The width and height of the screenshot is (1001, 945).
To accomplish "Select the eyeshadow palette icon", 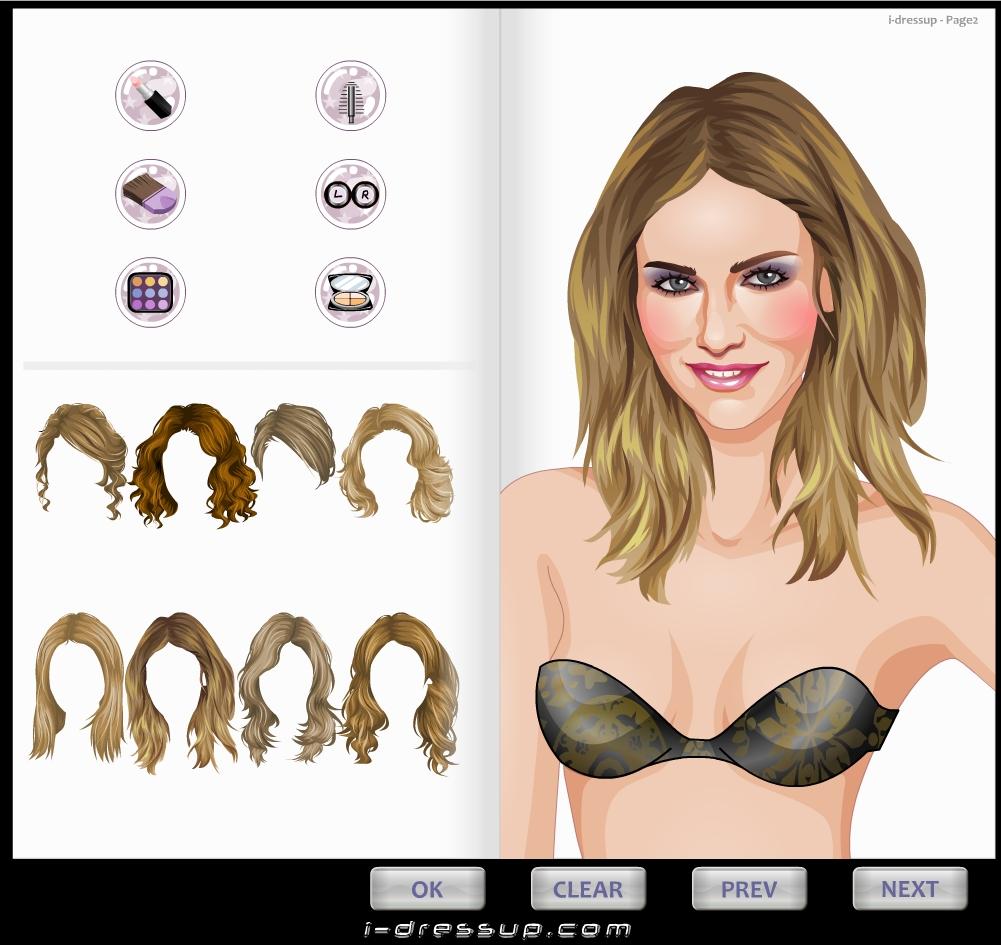I will click(x=150, y=292).
